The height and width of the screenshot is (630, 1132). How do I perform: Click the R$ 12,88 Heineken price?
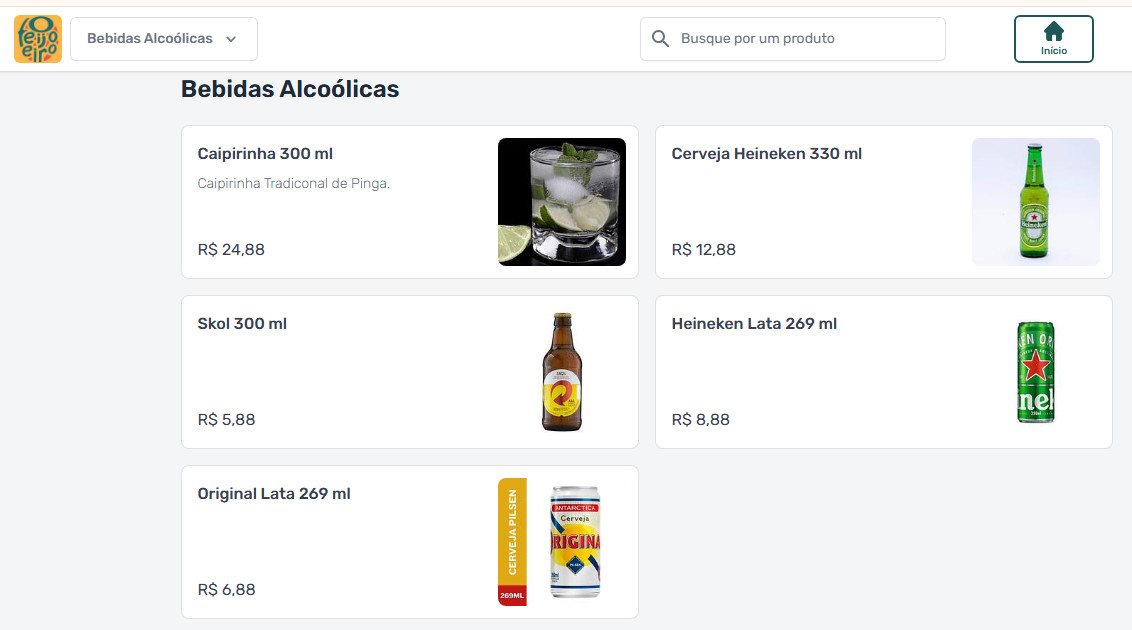click(703, 250)
